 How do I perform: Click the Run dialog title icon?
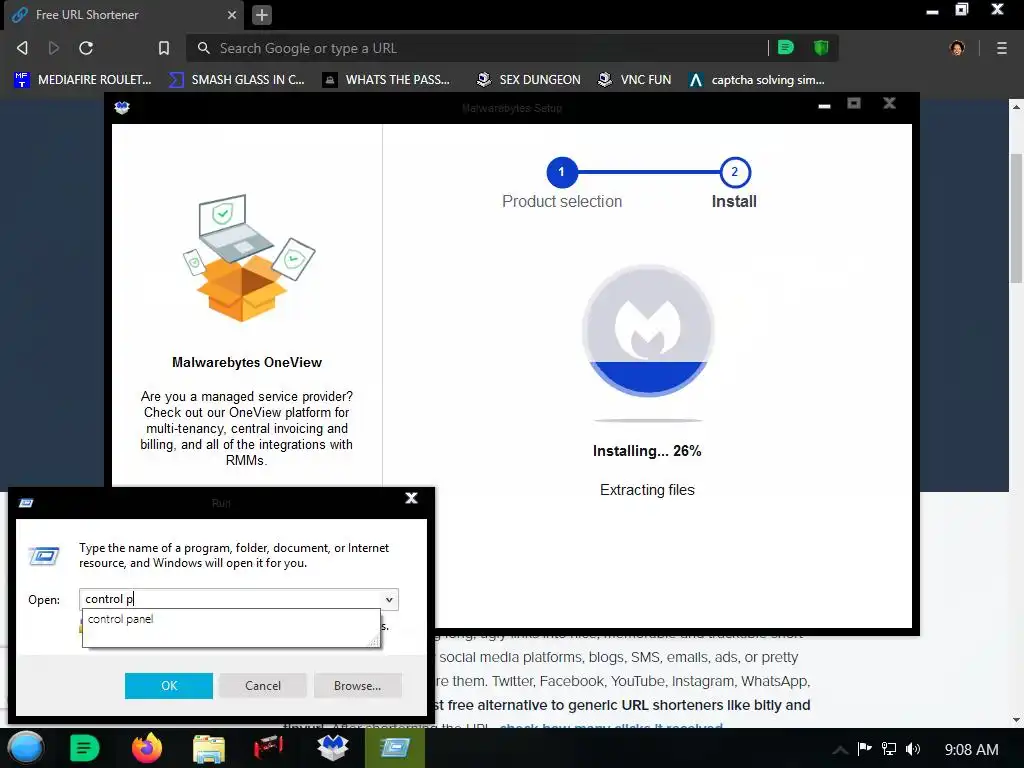click(26, 502)
